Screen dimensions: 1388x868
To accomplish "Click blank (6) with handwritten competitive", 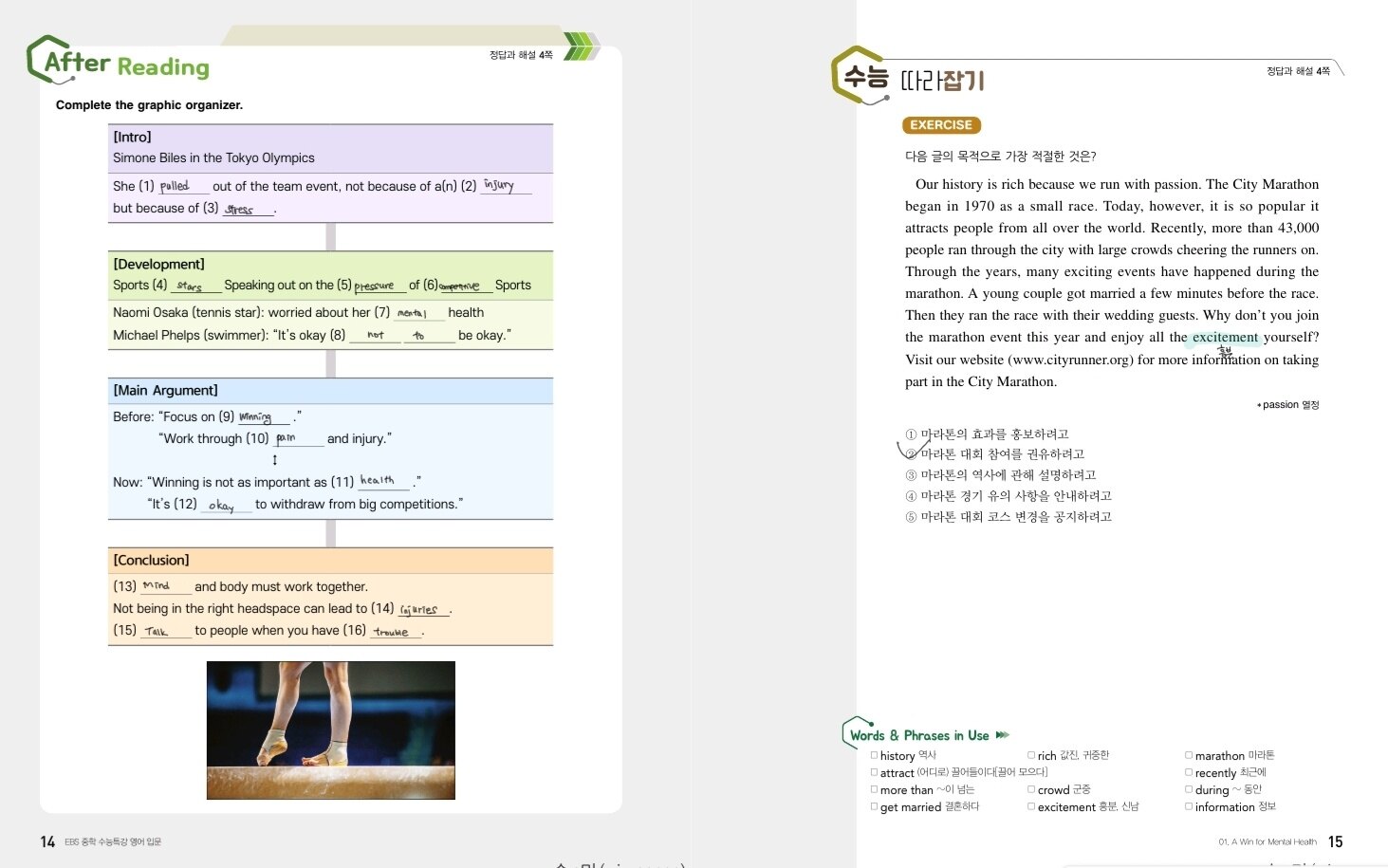I will point(465,286).
